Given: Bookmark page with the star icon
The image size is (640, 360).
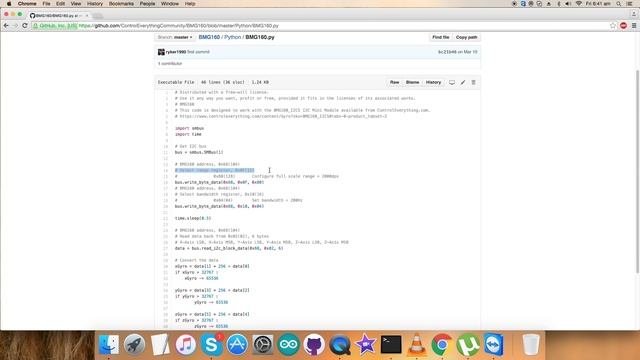Looking at the screenshot, I should pos(613,26).
